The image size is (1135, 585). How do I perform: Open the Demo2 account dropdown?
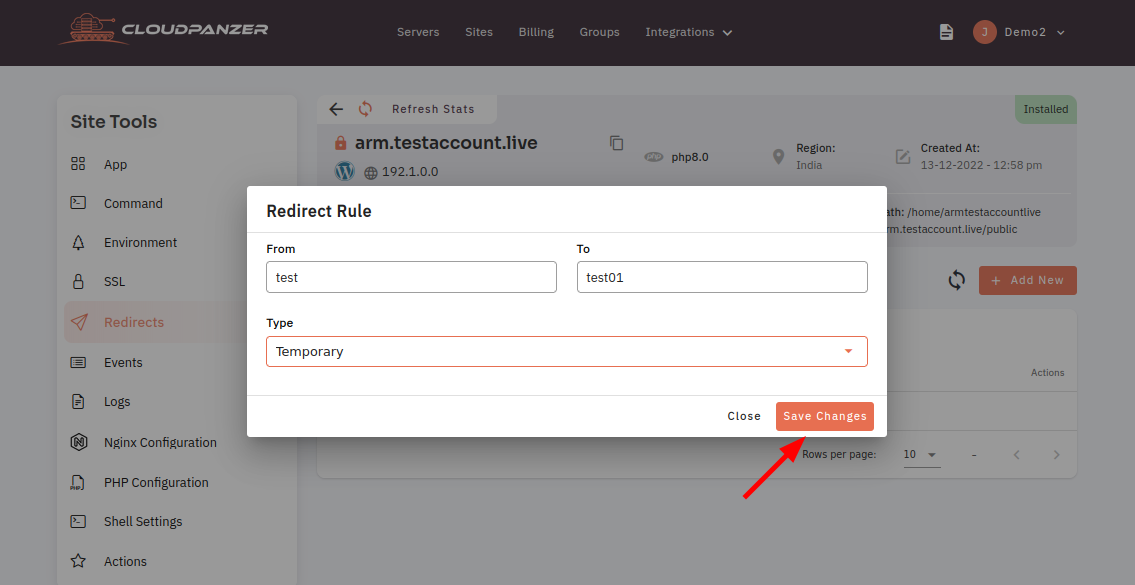[x=1019, y=32]
